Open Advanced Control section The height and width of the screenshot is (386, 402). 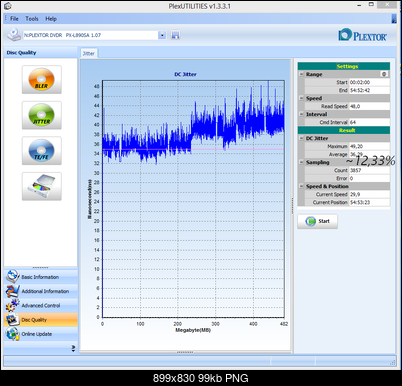pos(40,305)
